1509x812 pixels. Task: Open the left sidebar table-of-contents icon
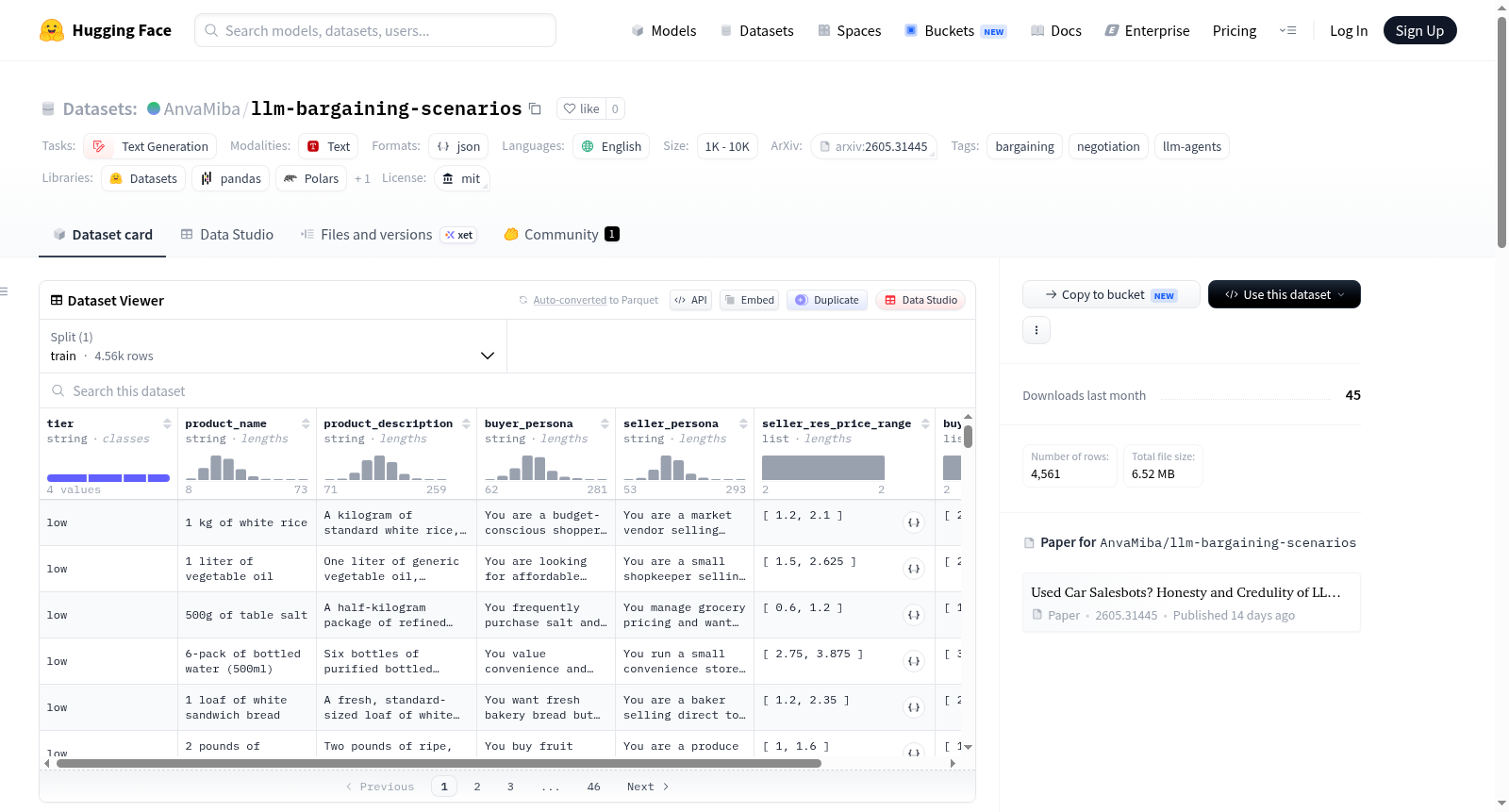5,291
